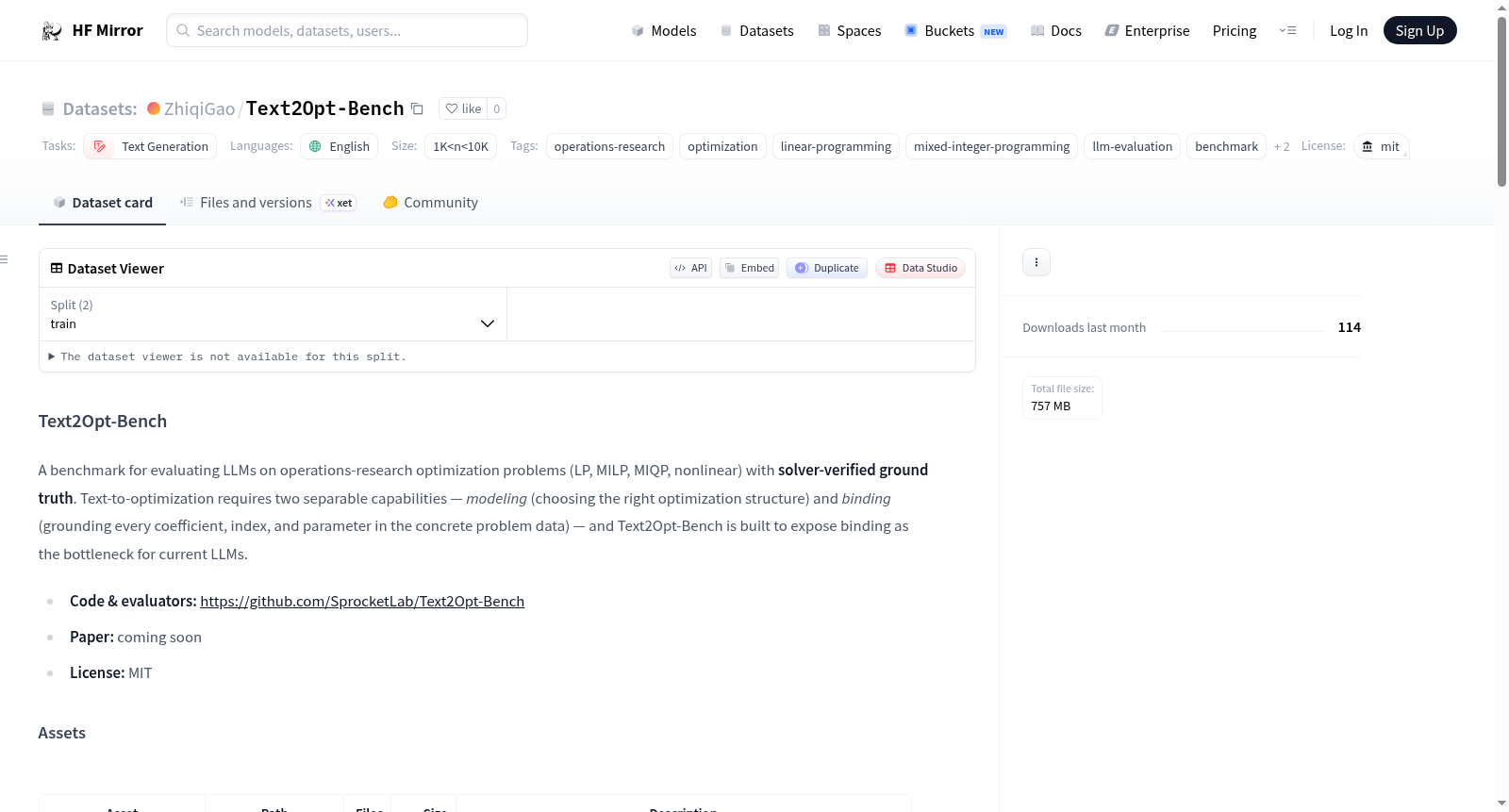This screenshot has width=1509, height=812.
Task: Click the linear-programming tag
Action: pyautogui.click(x=836, y=146)
